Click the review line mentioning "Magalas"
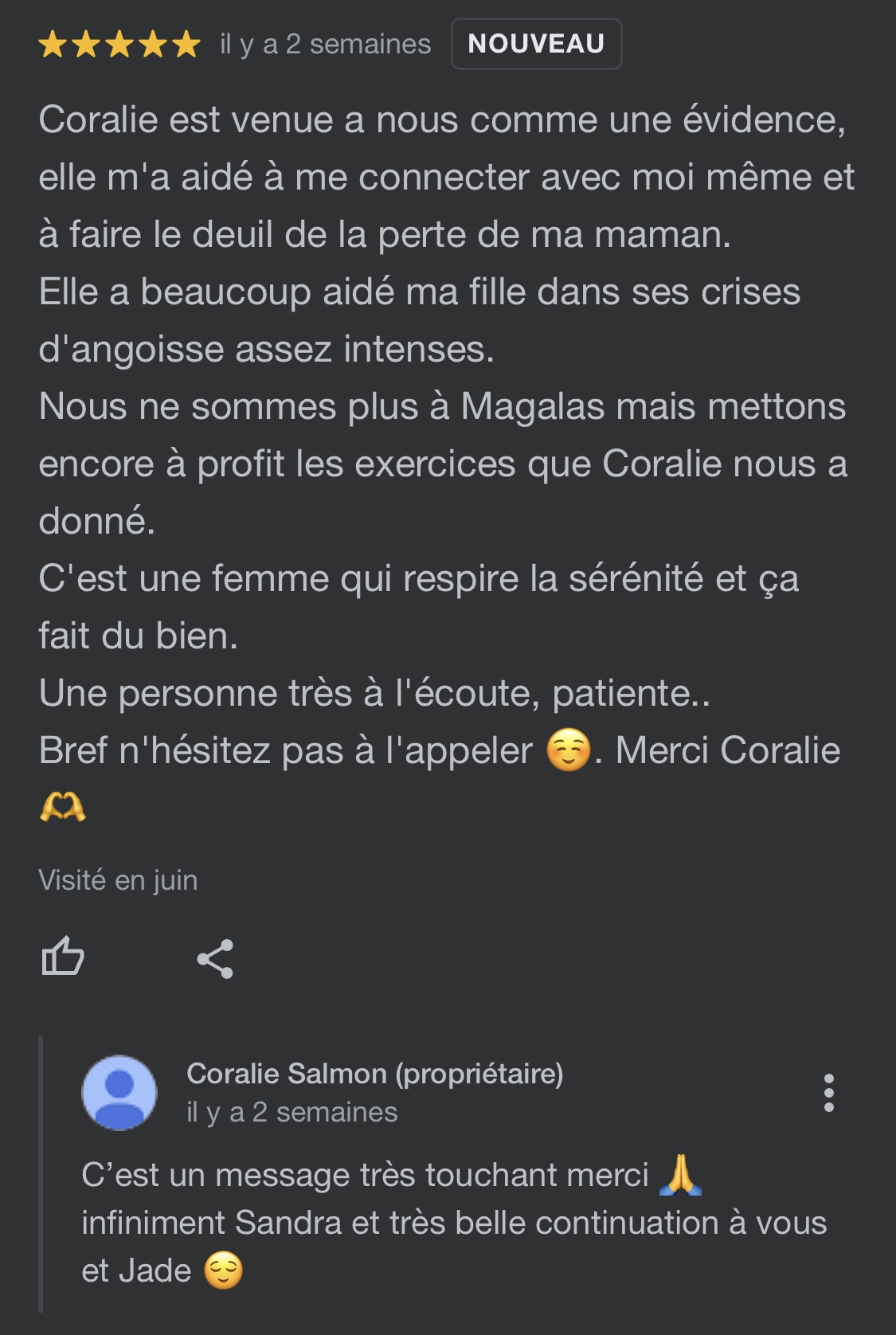This screenshot has height=1335, width=896. pyautogui.click(x=442, y=407)
